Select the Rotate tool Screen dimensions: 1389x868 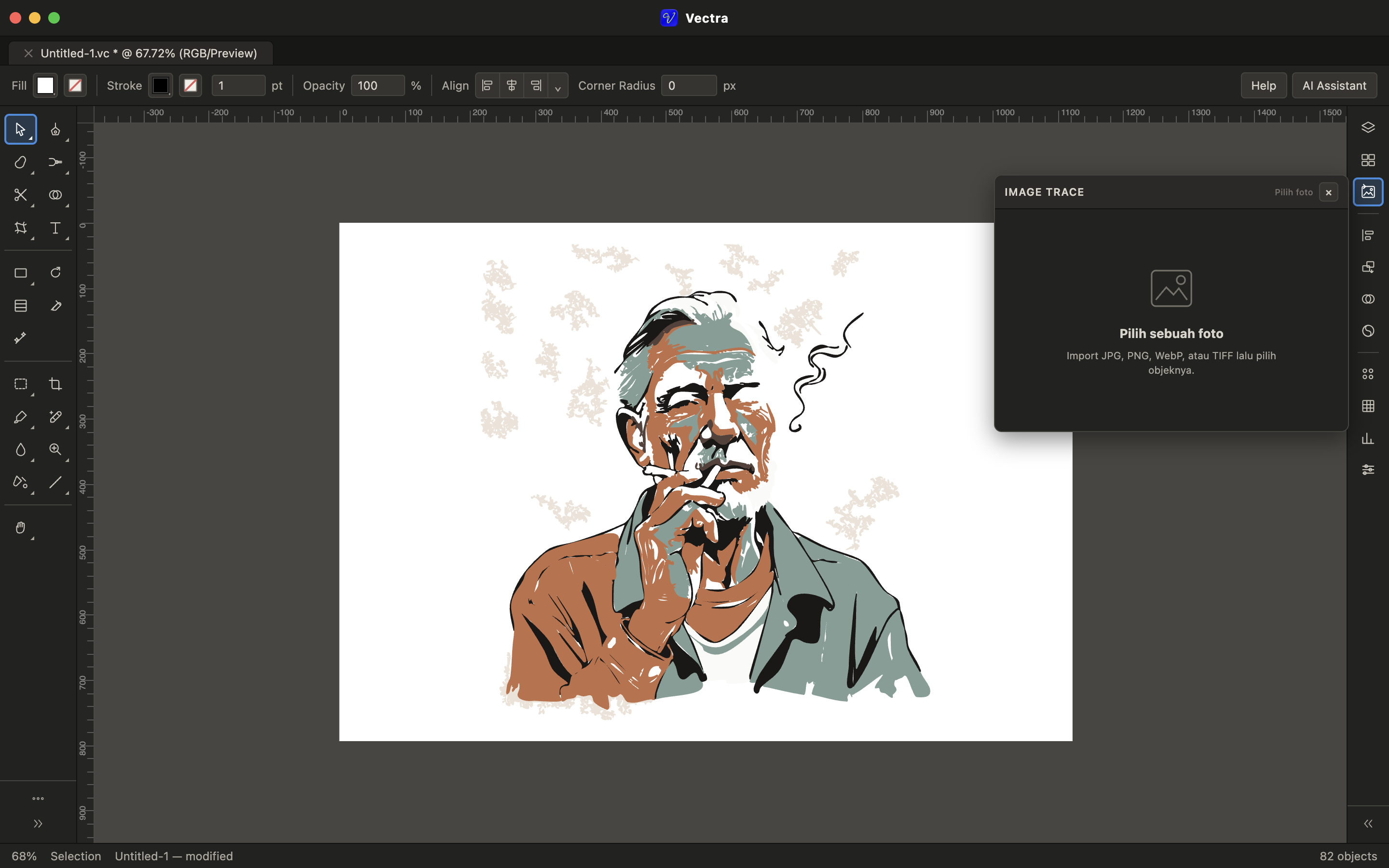click(x=55, y=272)
